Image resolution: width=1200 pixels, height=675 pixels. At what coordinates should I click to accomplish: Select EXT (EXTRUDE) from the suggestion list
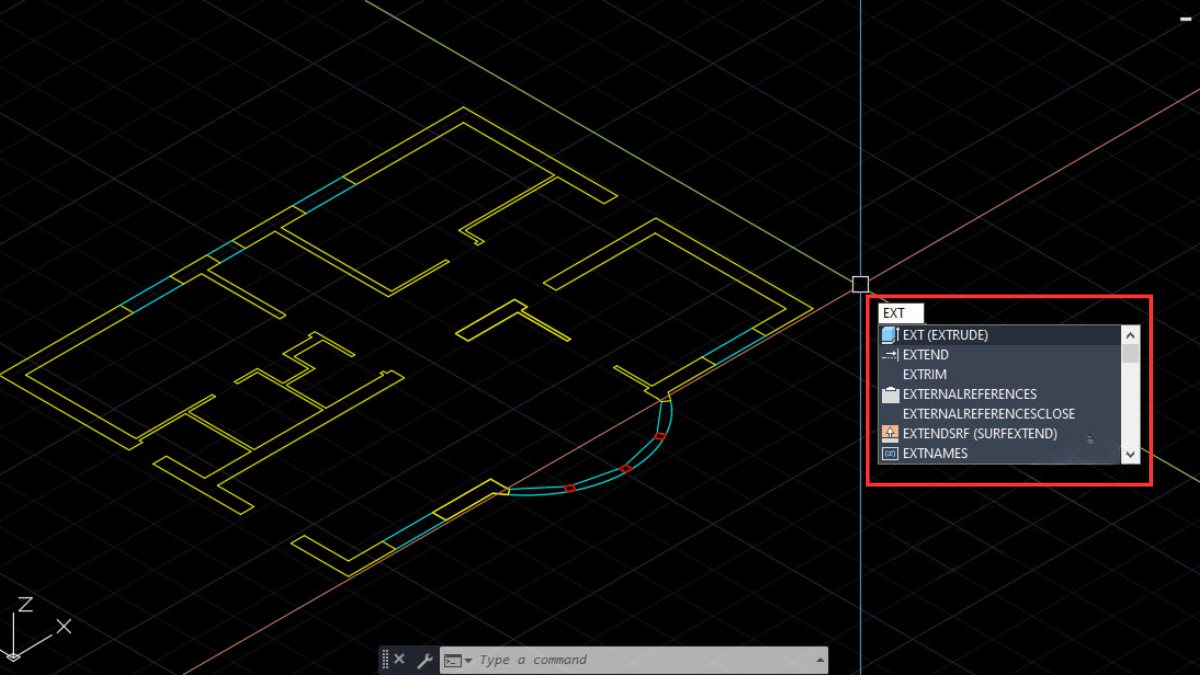1000,335
